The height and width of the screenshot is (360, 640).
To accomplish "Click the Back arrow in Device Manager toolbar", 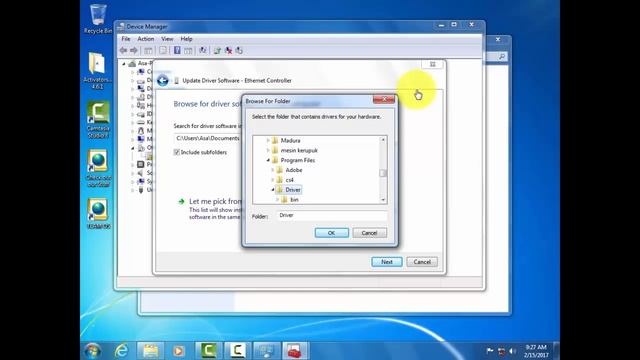I will (x=123, y=51).
